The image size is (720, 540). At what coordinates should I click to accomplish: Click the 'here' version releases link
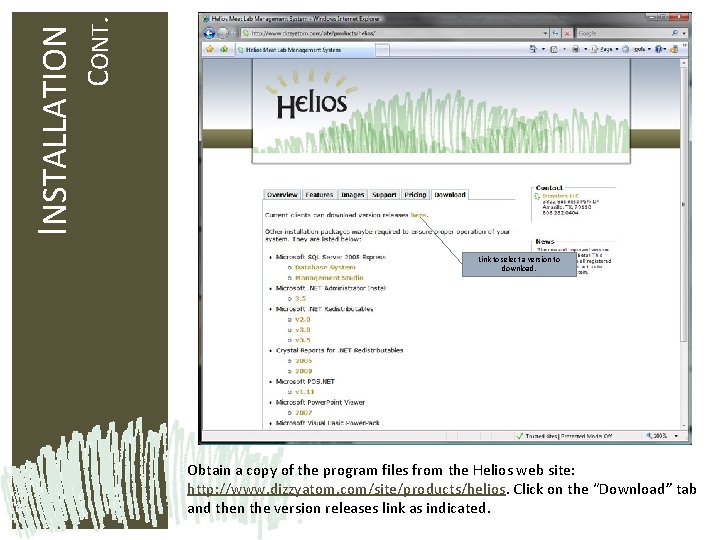click(x=418, y=215)
